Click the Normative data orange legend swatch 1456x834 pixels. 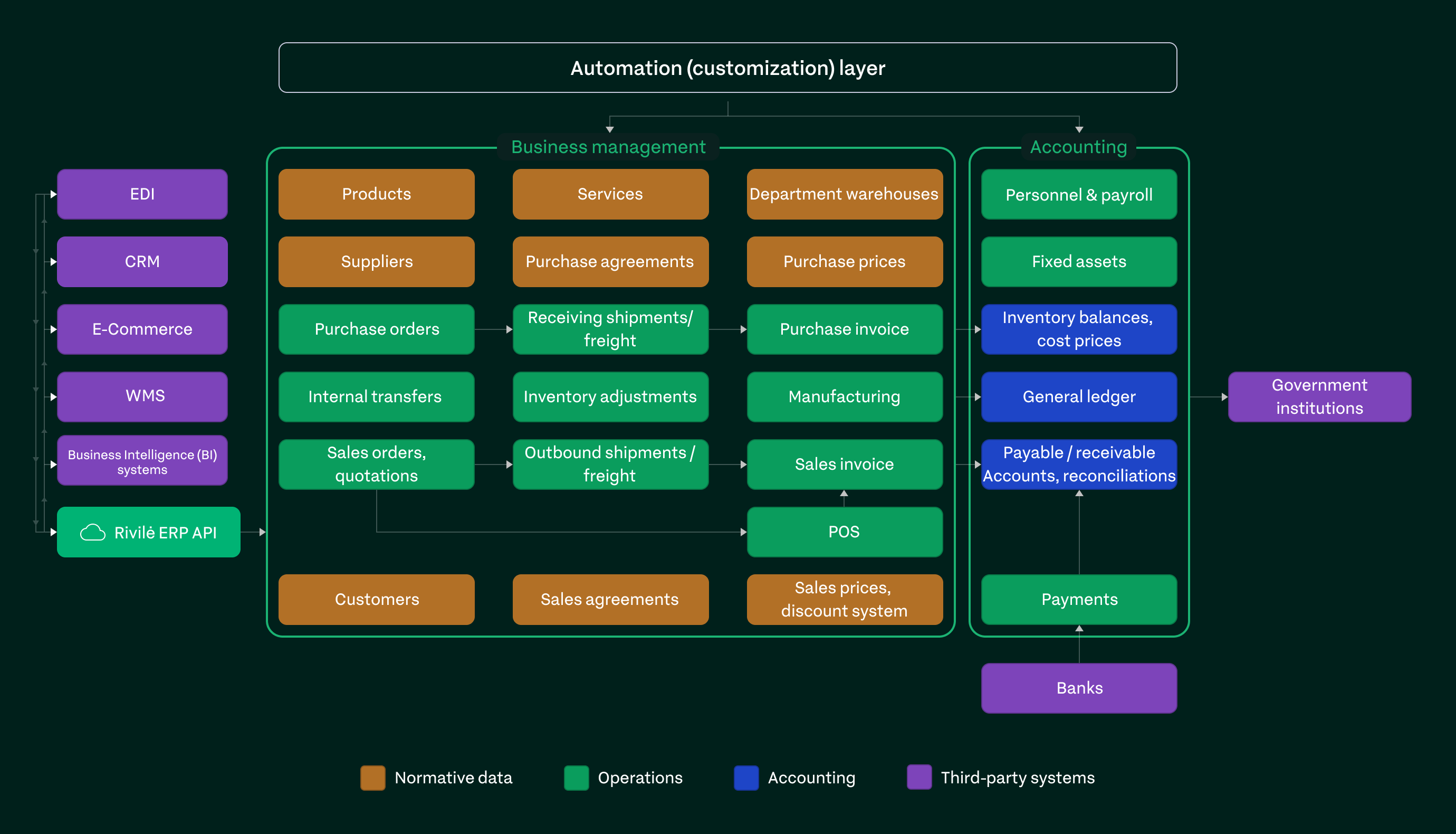372,778
